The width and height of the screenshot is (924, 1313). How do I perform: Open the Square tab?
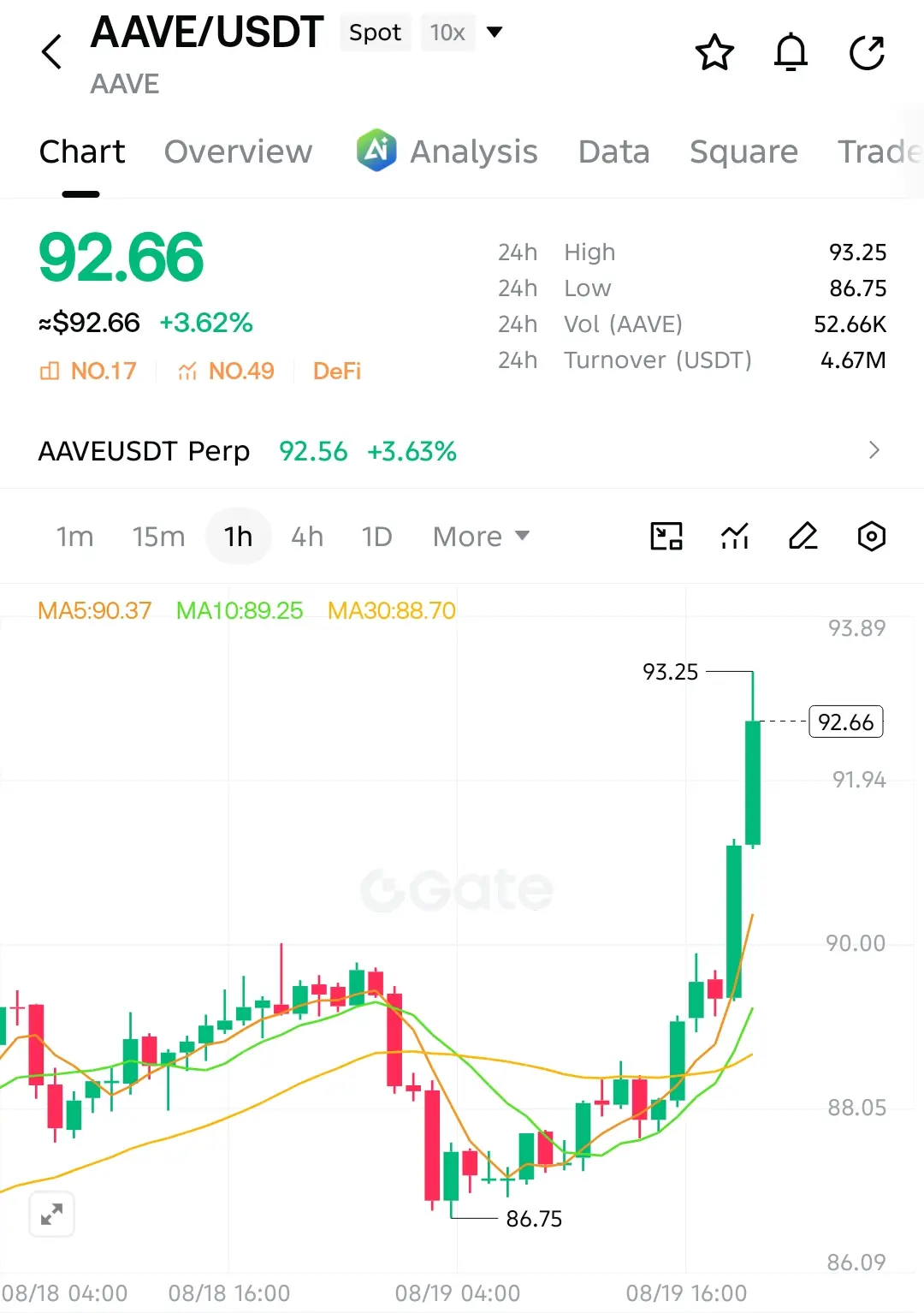click(x=743, y=151)
